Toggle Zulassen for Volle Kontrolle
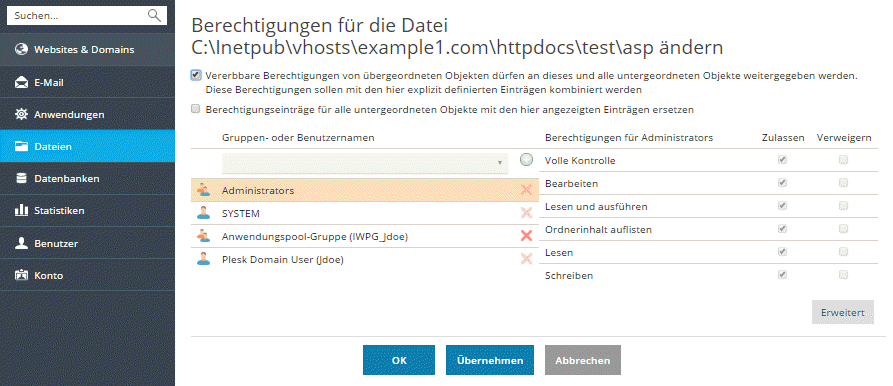 [783, 160]
